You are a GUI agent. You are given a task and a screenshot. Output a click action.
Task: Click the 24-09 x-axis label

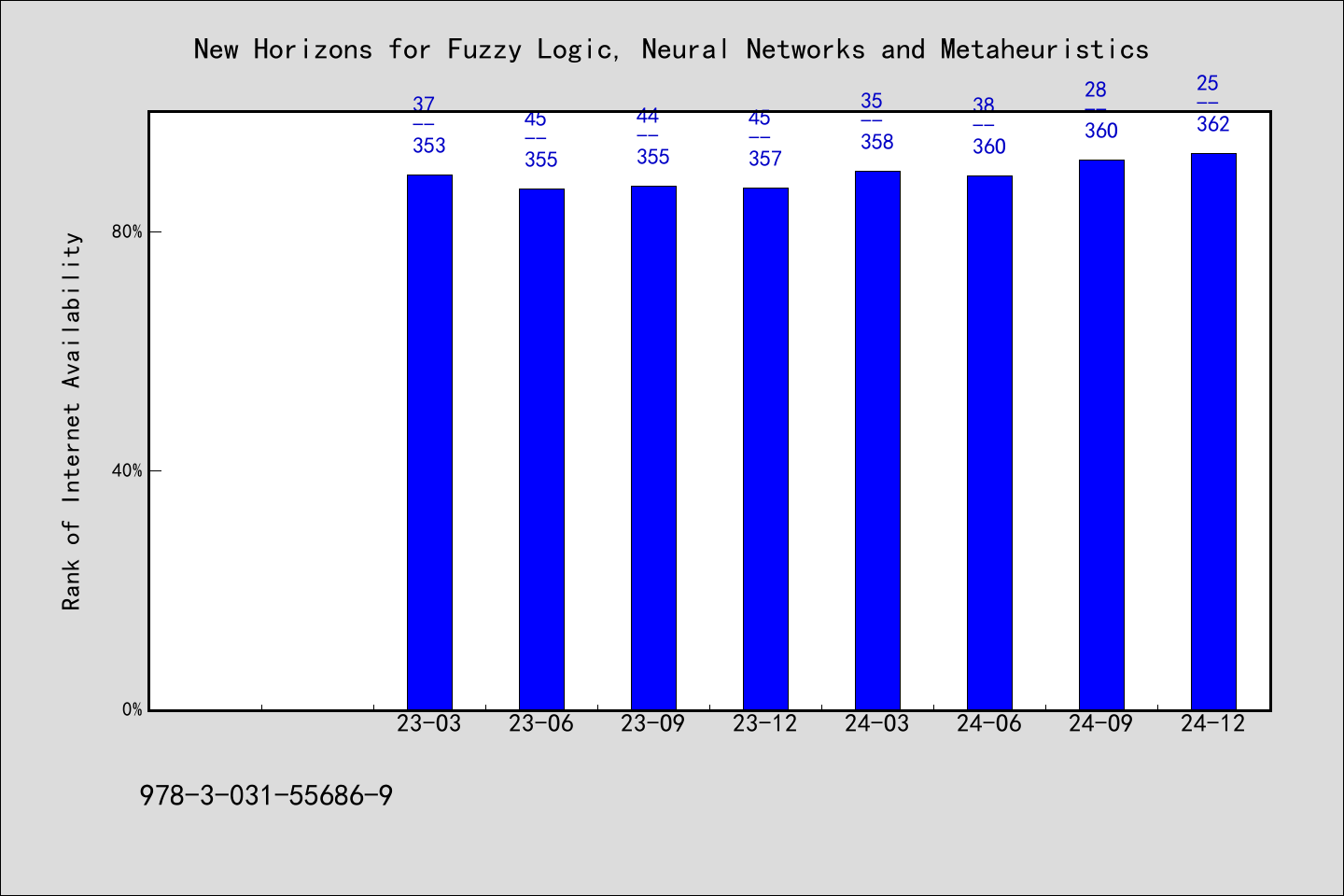[1101, 723]
